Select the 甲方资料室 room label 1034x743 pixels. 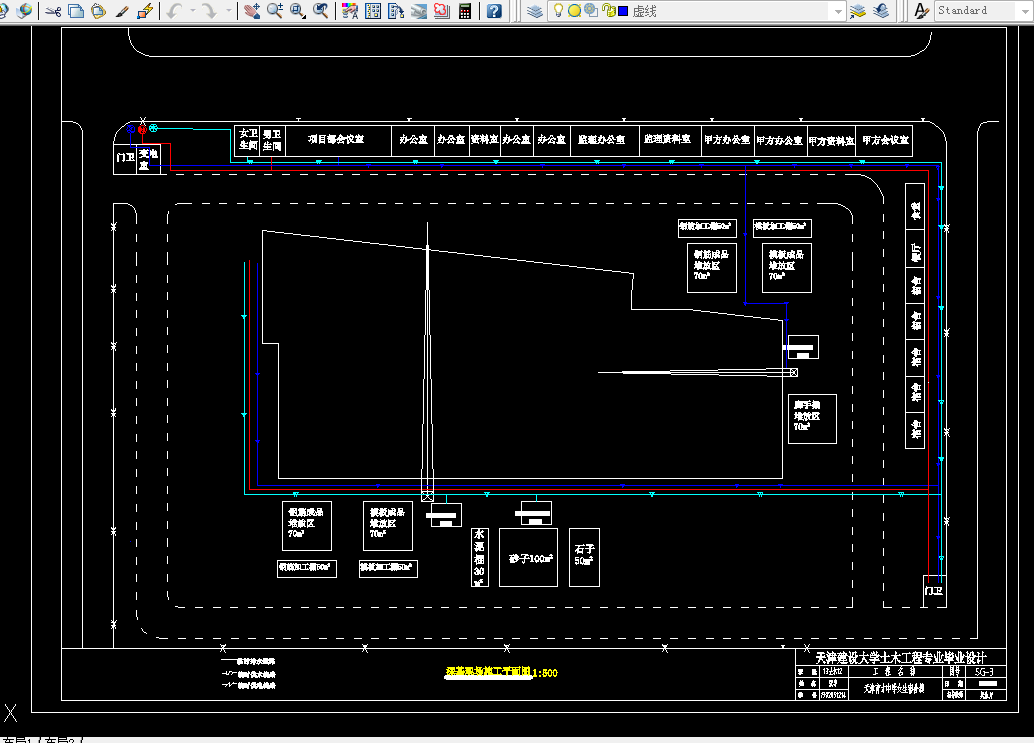pos(831,141)
